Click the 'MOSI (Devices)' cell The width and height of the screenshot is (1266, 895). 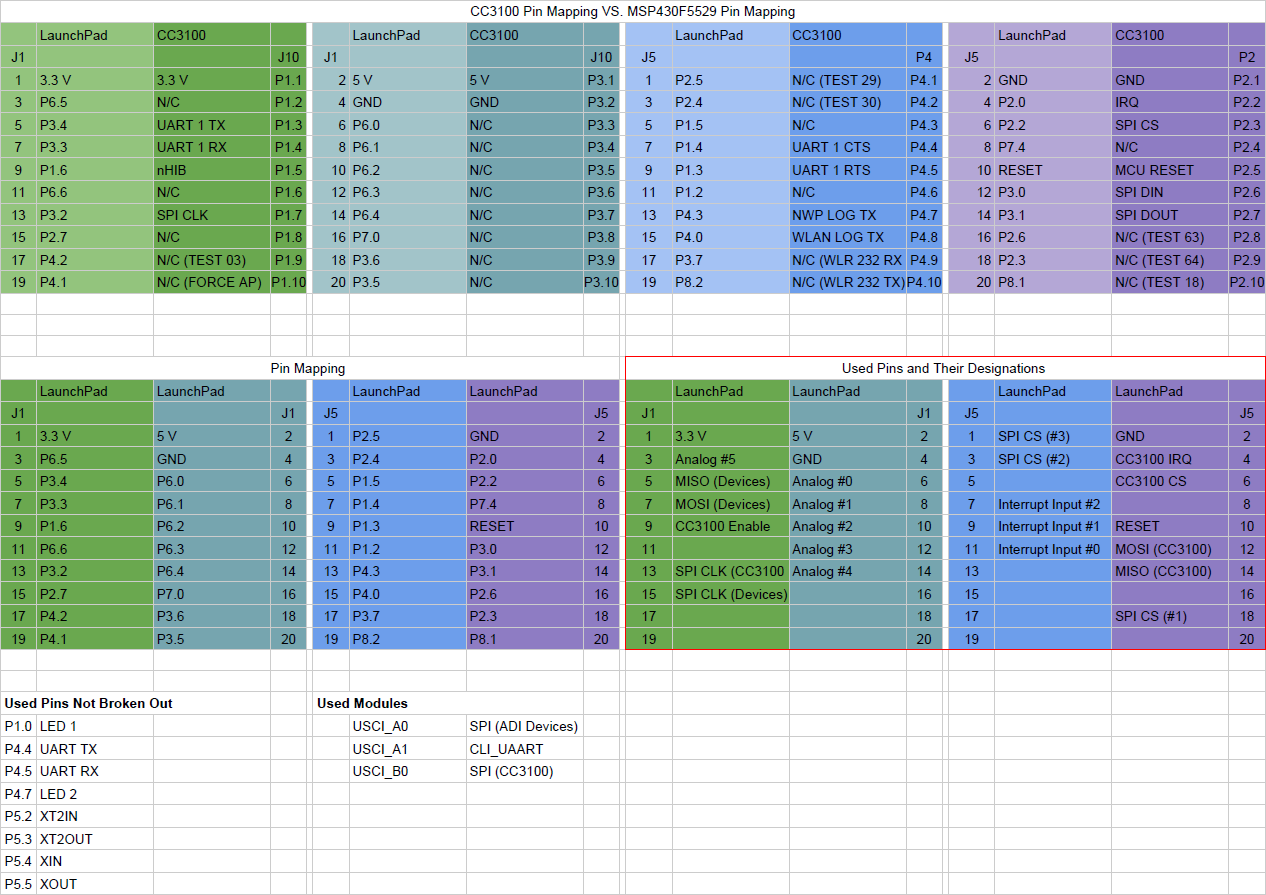pyautogui.click(x=731, y=504)
